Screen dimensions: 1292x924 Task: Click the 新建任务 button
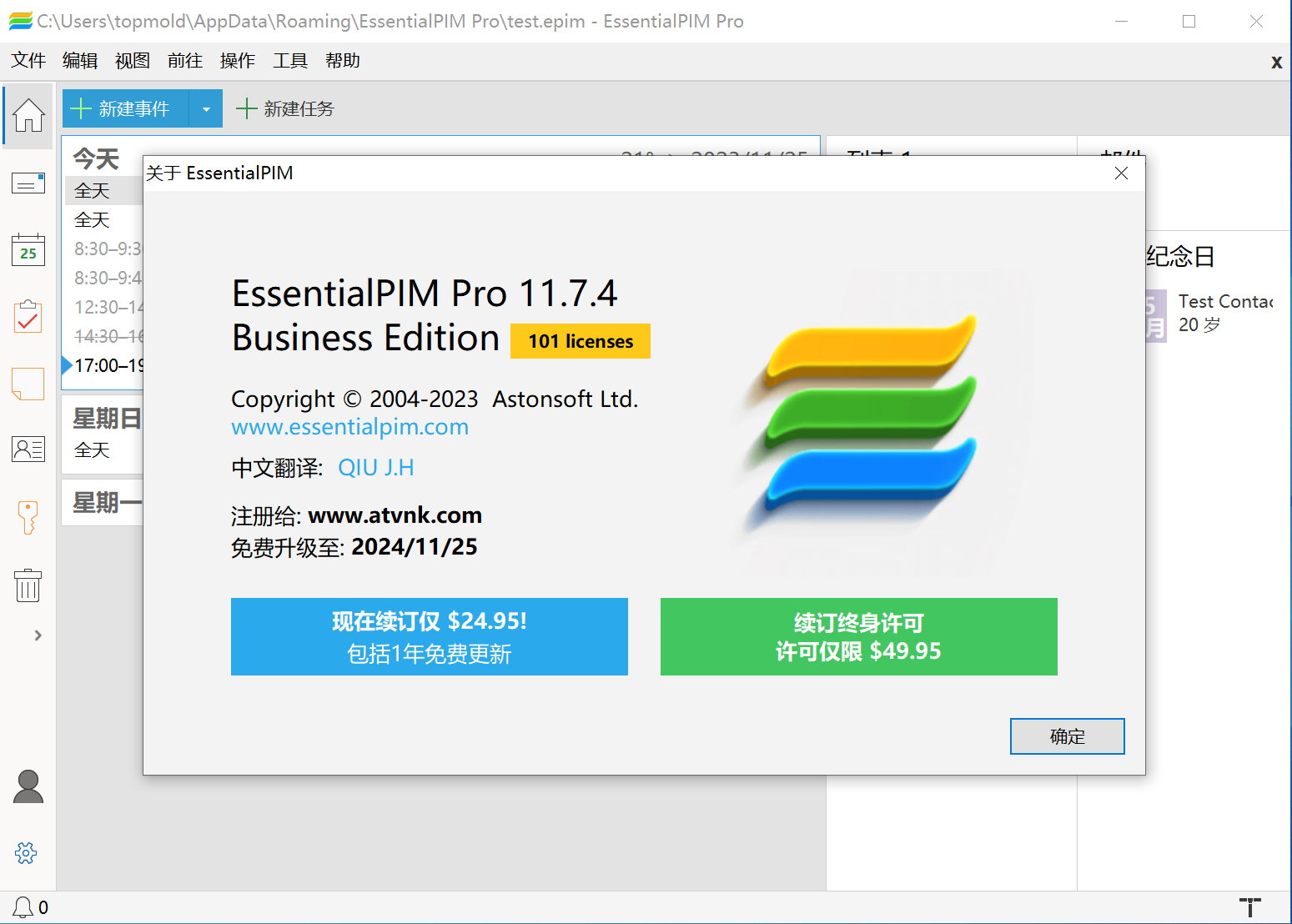(x=285, y=108)
